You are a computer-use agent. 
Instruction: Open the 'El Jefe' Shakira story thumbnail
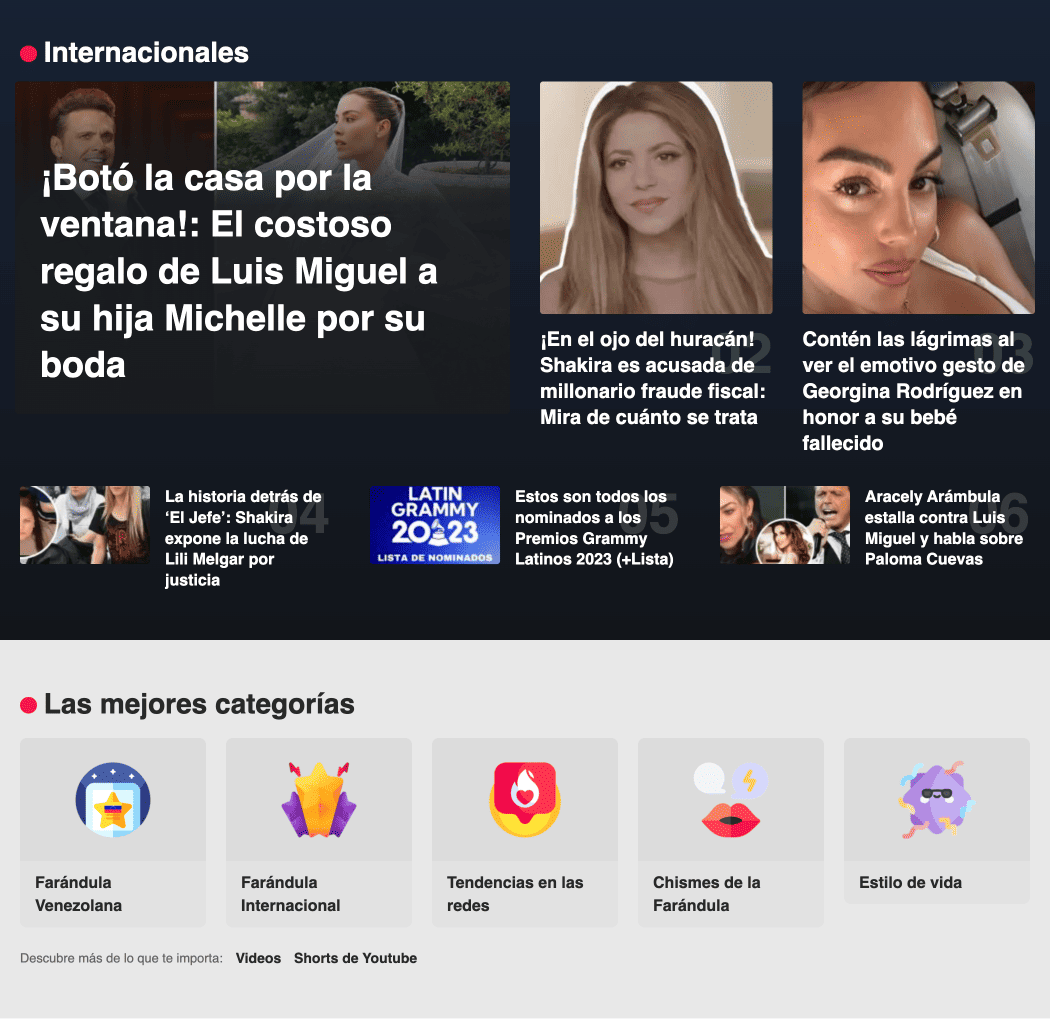(85, 525)
